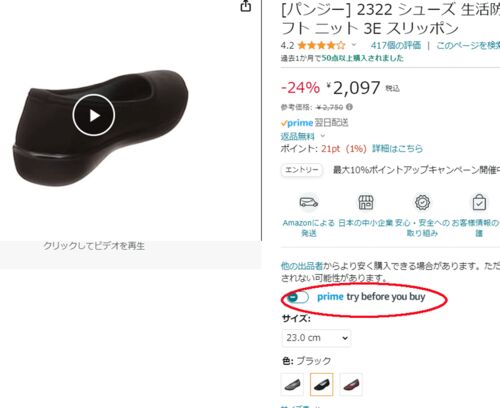Click the 詳細はこちら points details link
This screenshot has height=408, width=500.
pyautogui.click(x=397, y=148)
